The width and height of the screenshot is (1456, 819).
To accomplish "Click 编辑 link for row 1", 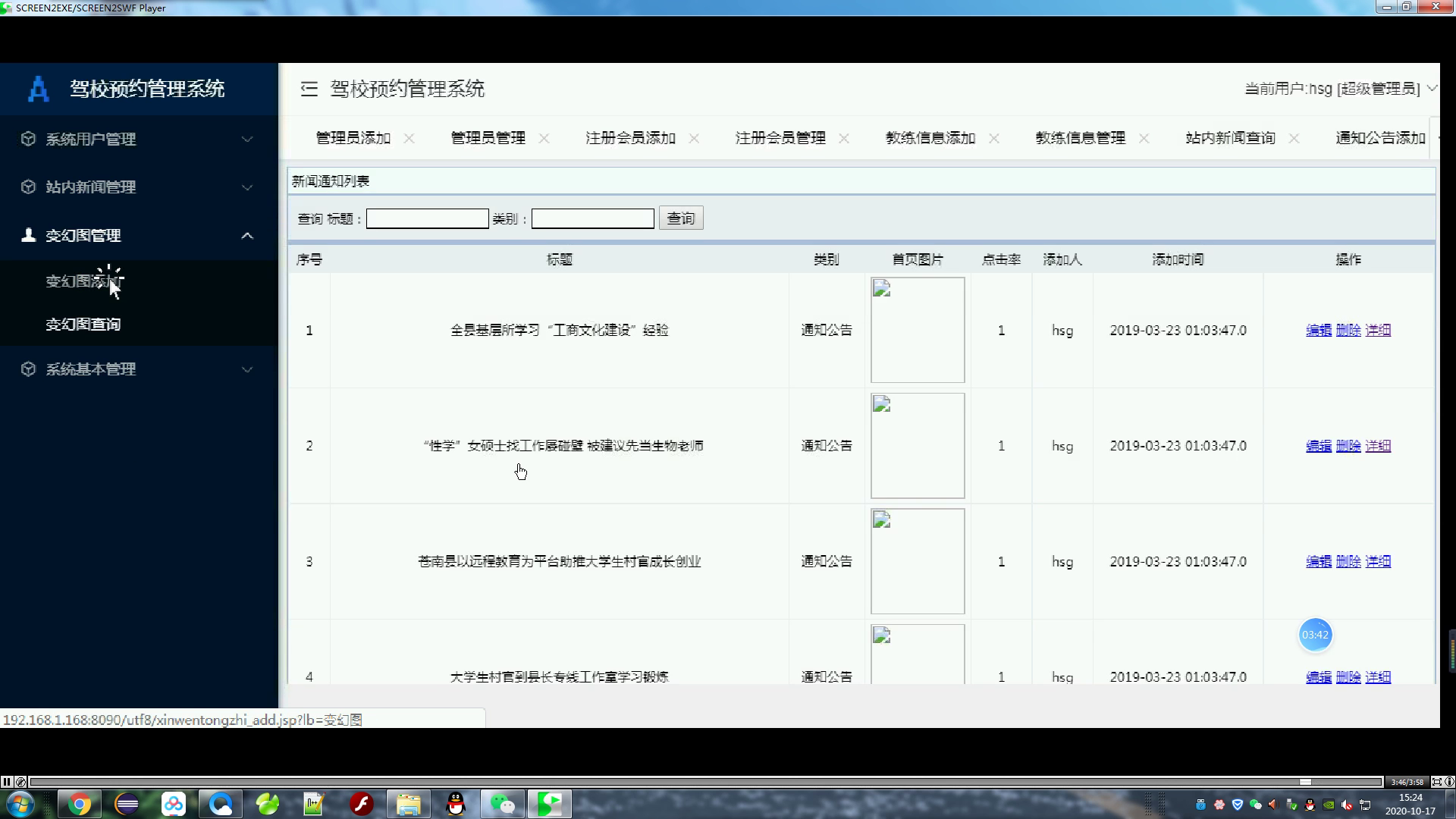I will 1319,331.
